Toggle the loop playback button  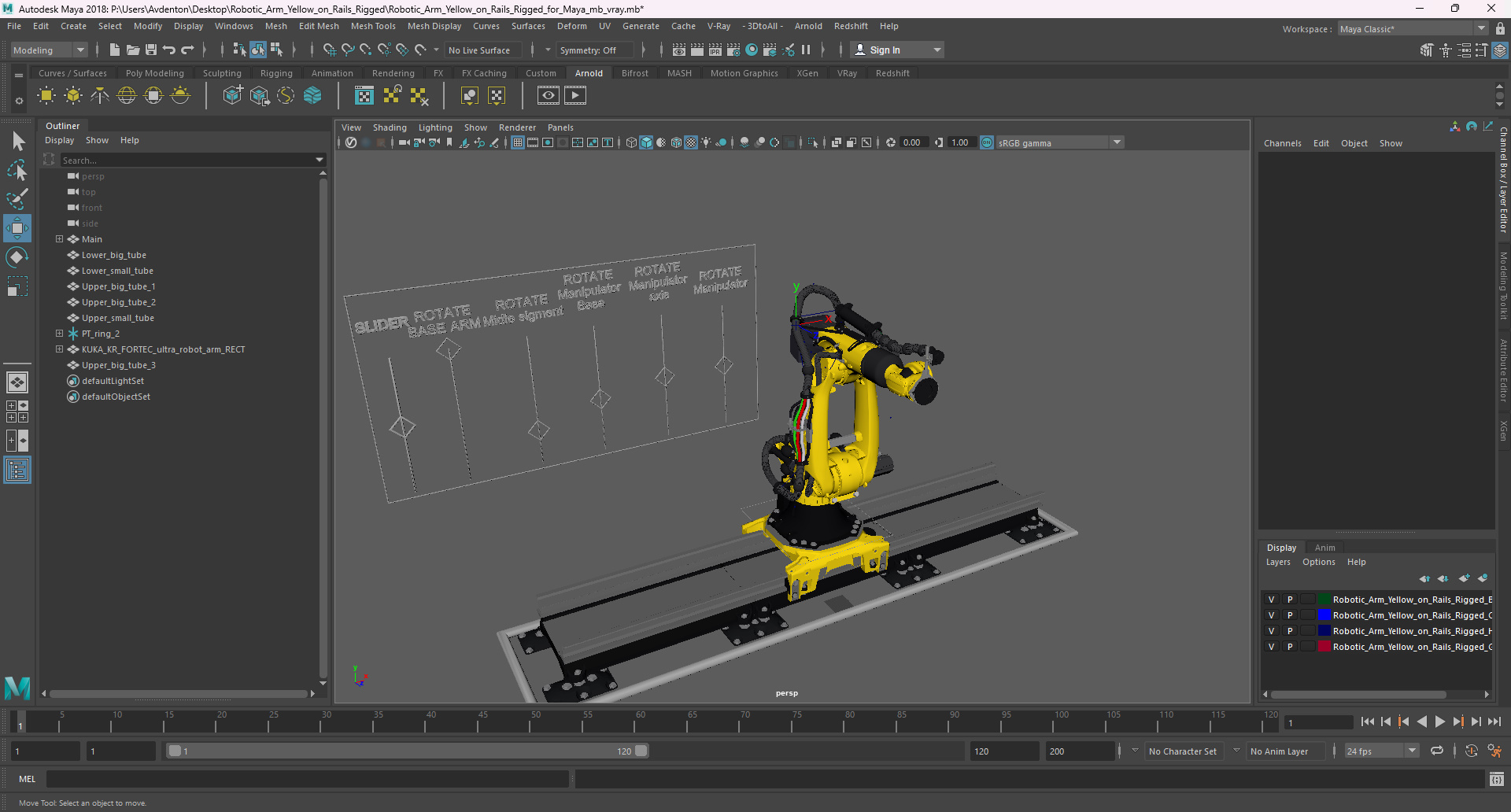(x=1437, y=751)
